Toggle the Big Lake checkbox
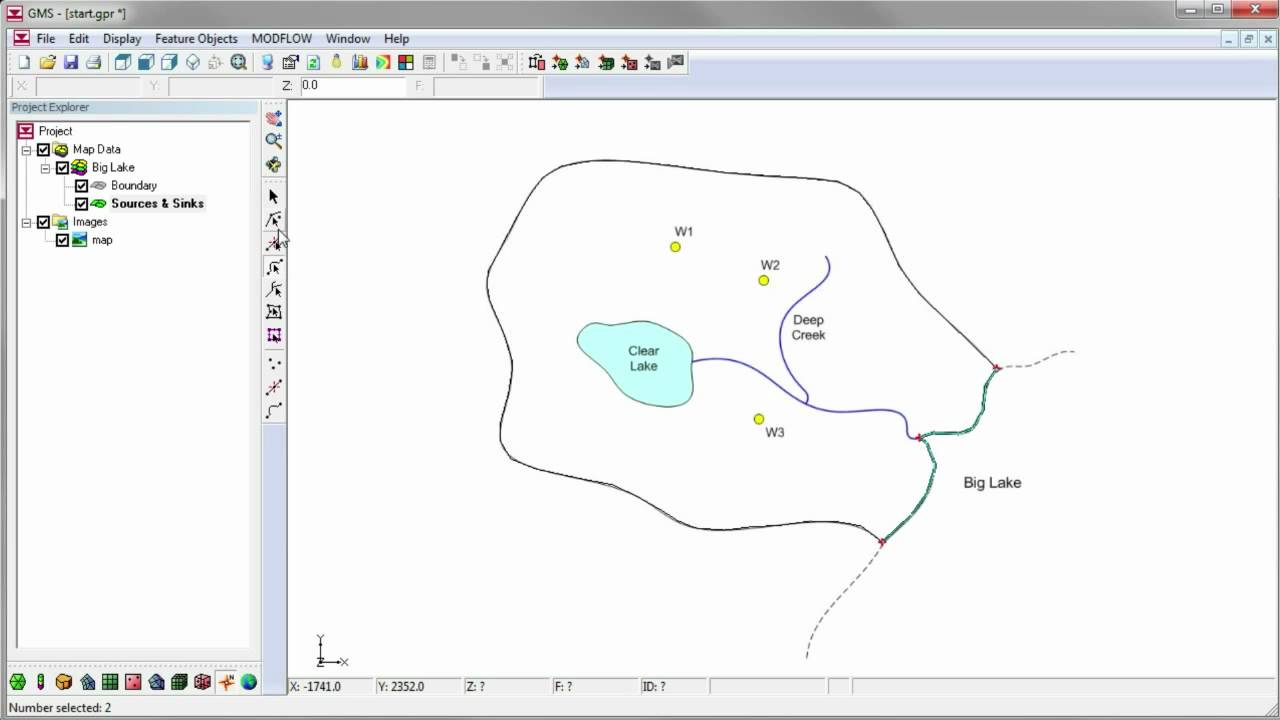 pyautogui.click(x=62, y=167)
